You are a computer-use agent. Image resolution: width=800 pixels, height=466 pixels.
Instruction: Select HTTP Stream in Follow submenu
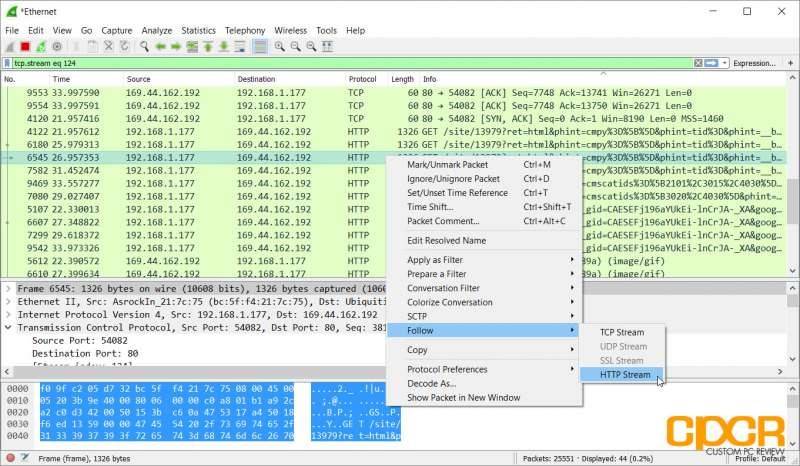pos(622,375)
